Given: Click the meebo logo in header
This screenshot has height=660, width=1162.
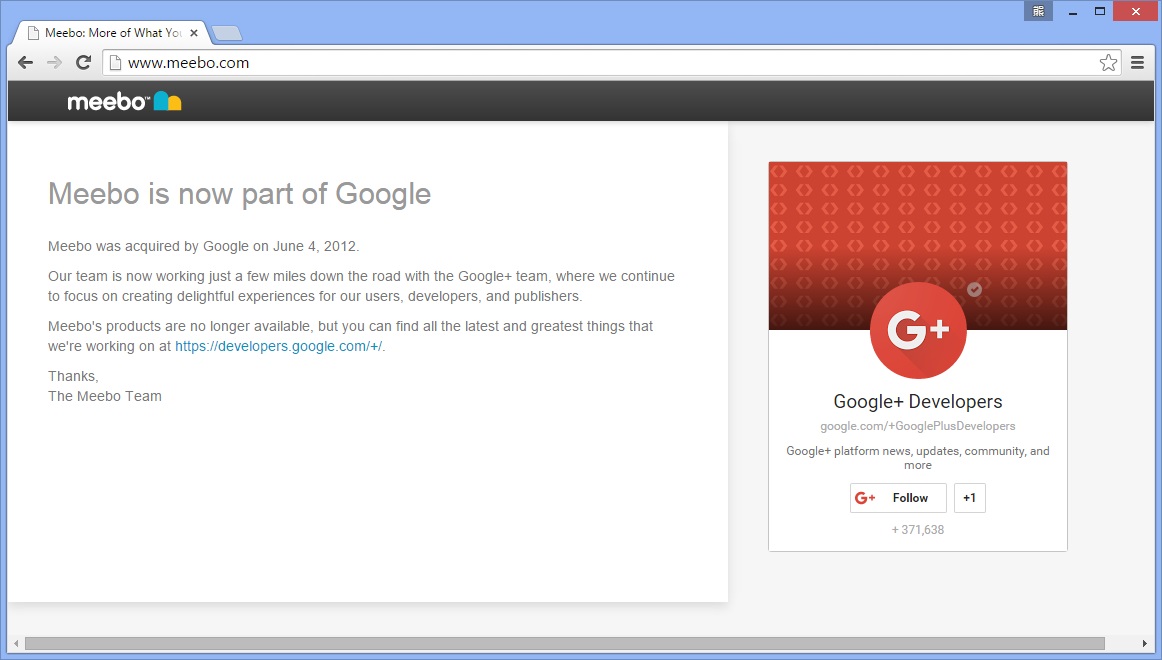Looking at the screenshot, I should [x=124, y=101].
